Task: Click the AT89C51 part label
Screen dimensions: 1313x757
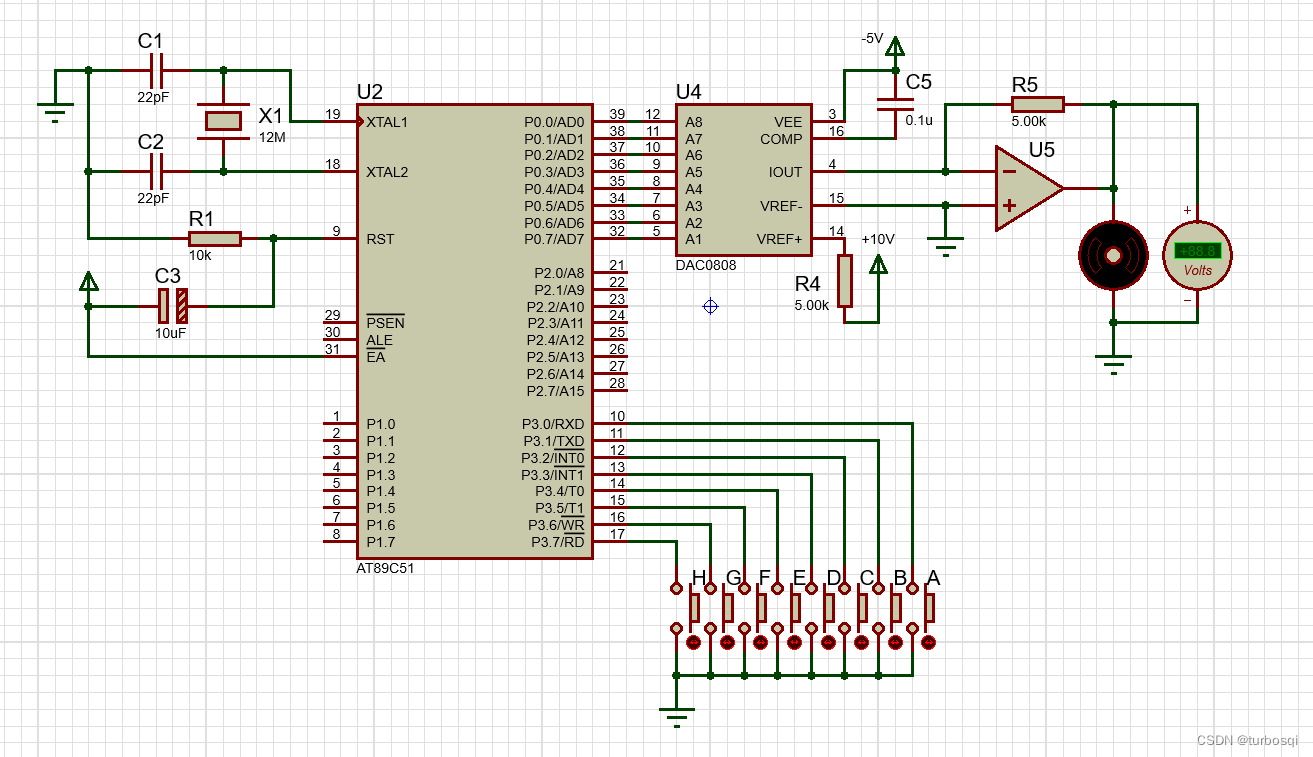Action: [x=385, y=567]
